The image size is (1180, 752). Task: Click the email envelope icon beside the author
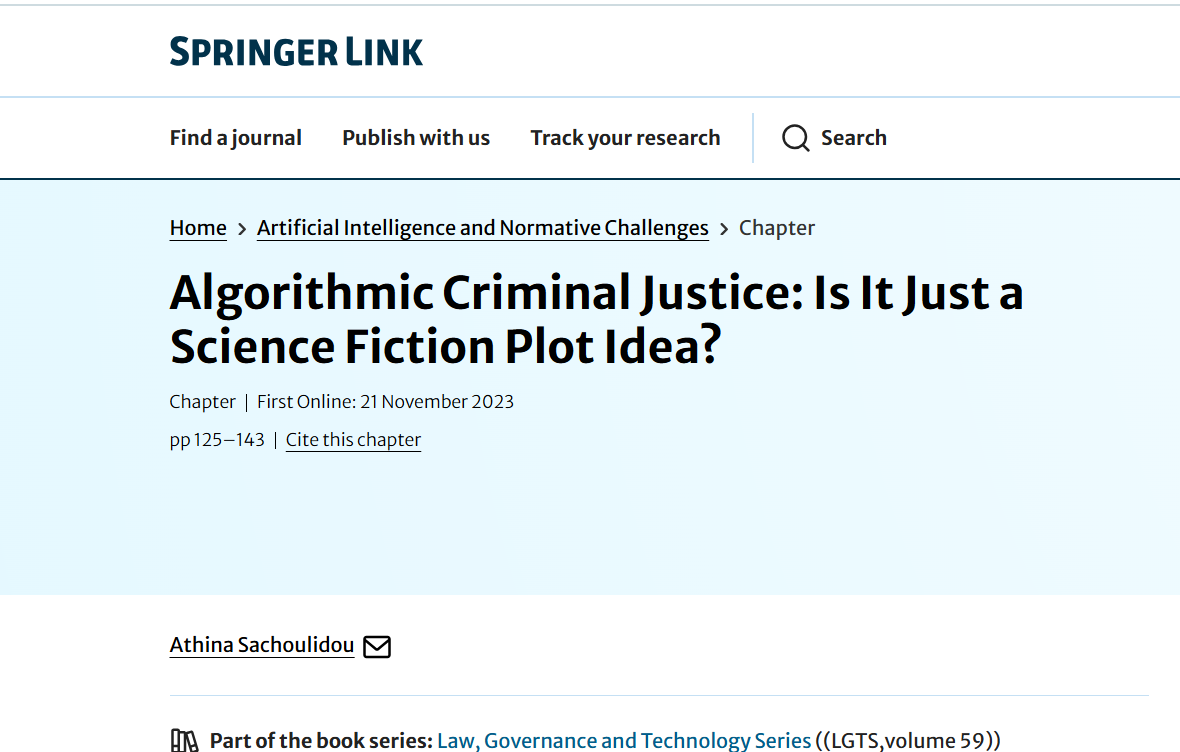pyautogui.click(x=377, y=647)
